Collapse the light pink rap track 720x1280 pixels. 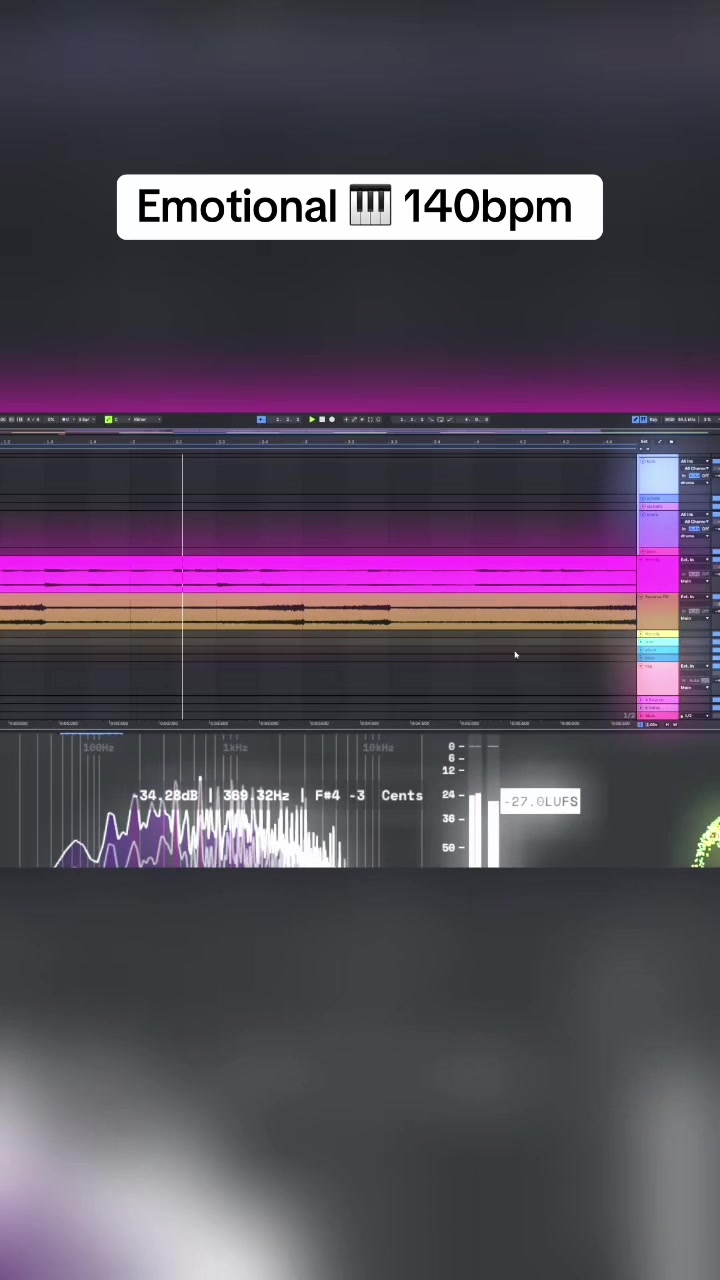point(641,666)
